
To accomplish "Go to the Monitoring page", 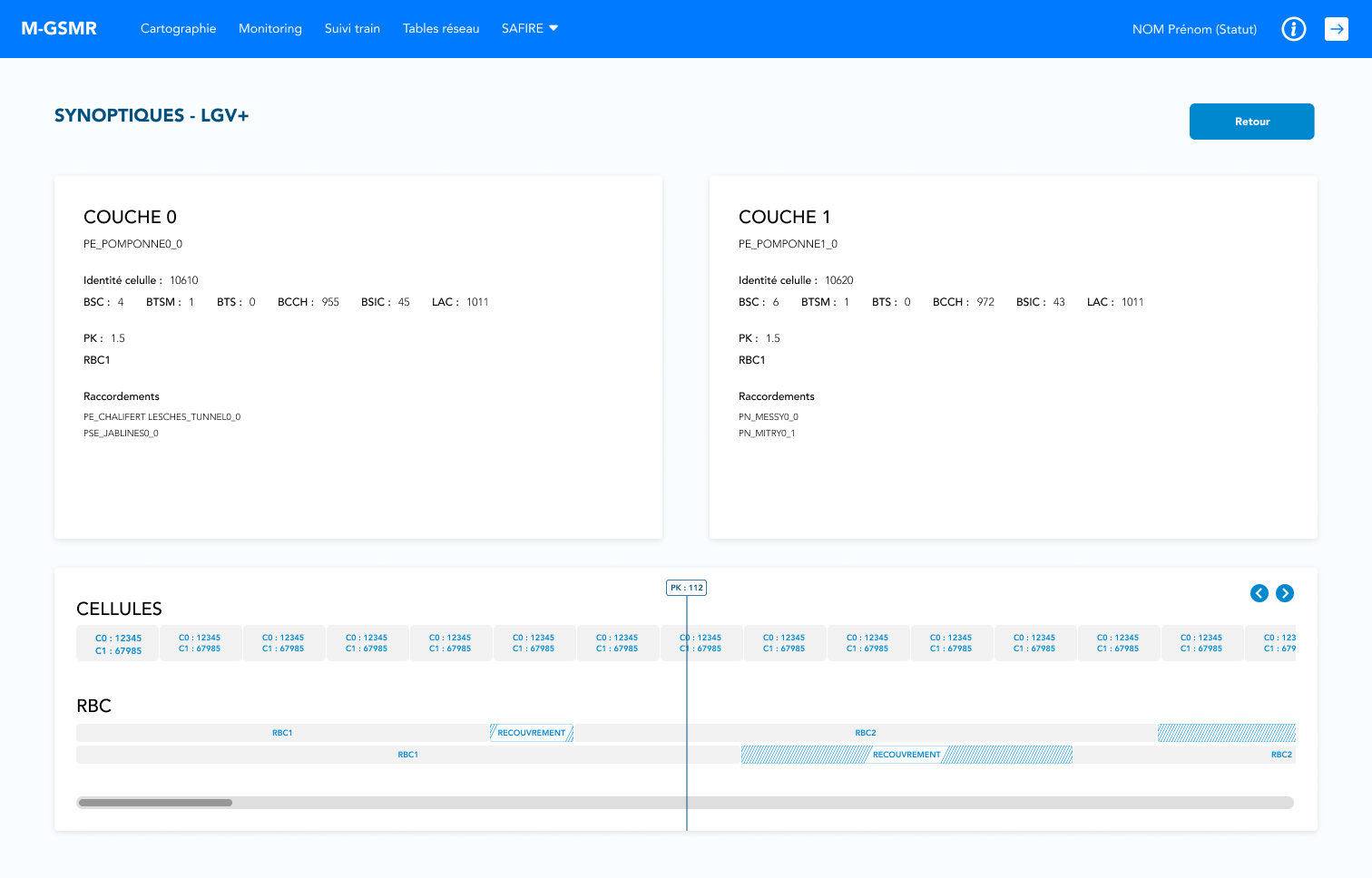I will coord(269,29).
